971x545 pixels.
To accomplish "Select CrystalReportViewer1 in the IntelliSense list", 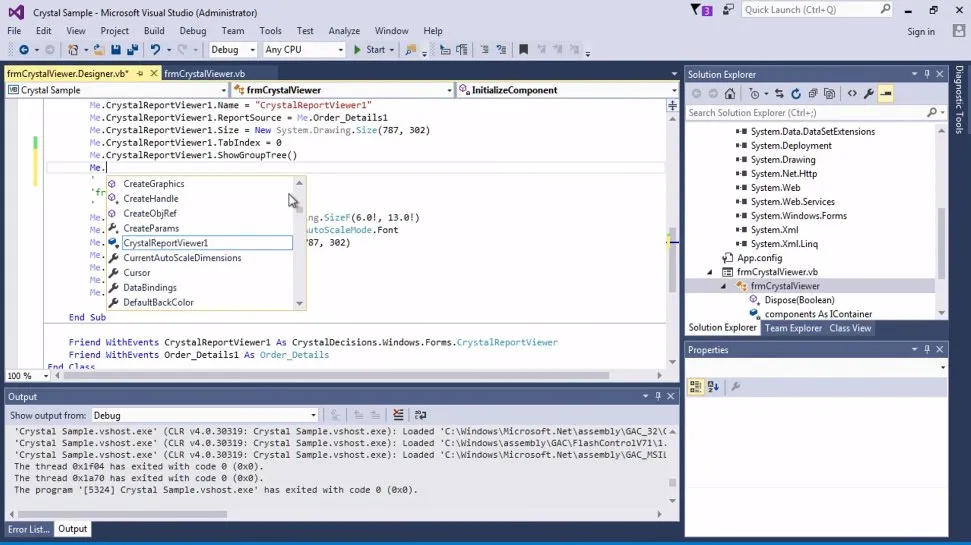I will (165, 243).
